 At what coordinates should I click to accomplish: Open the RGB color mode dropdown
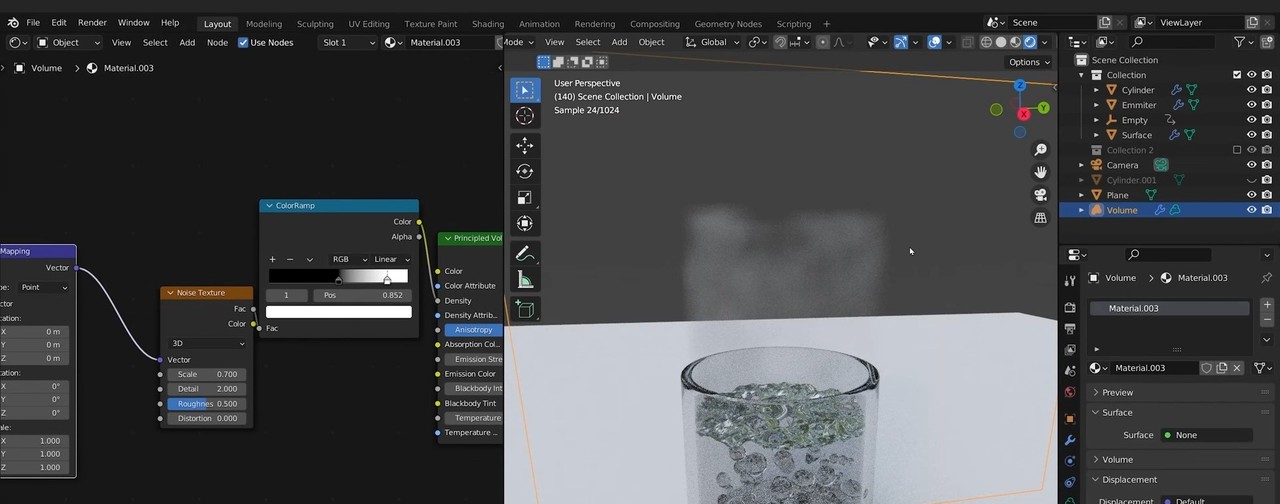348,259
